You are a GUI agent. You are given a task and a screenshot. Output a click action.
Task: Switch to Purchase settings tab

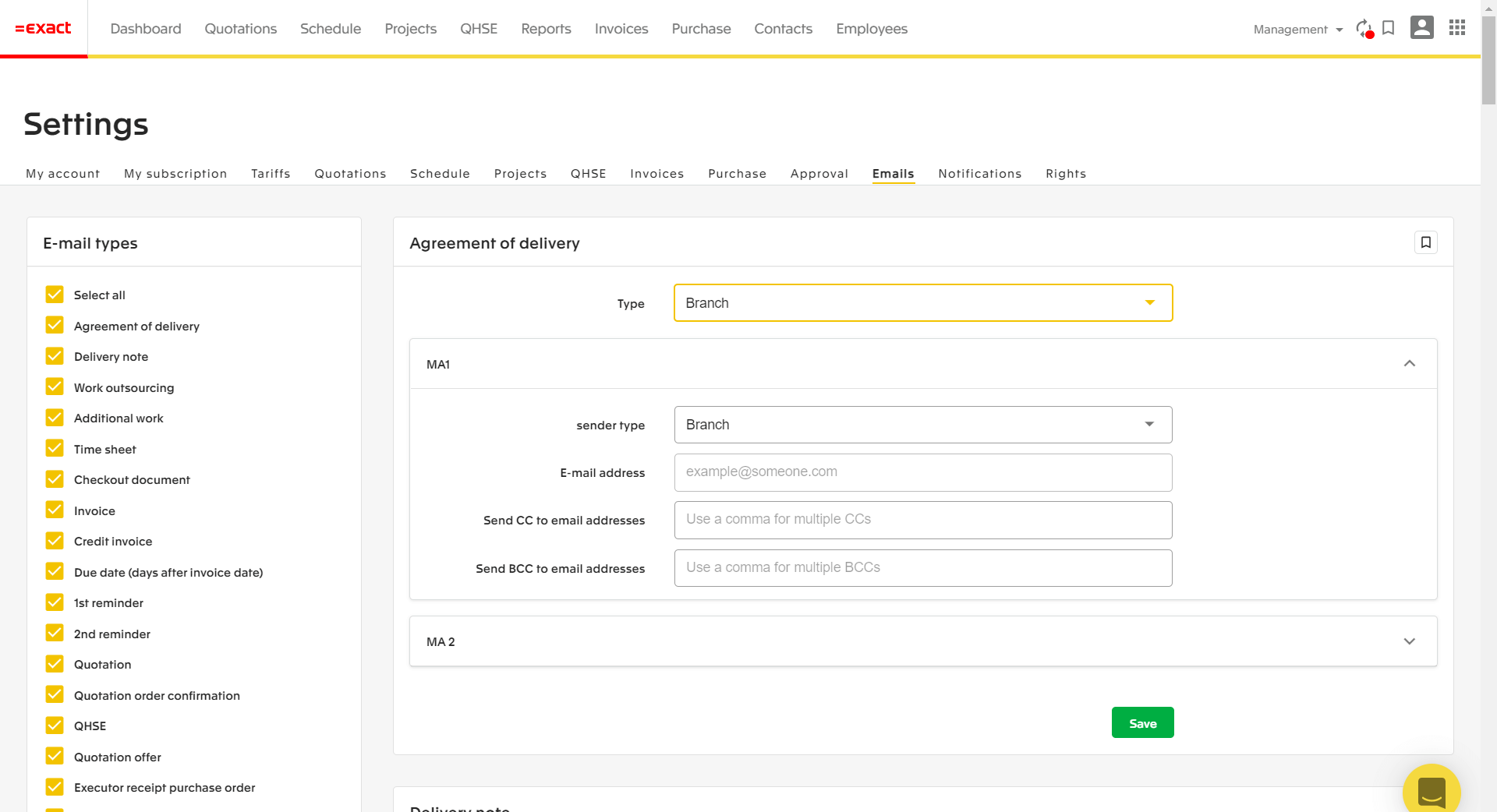737,173
